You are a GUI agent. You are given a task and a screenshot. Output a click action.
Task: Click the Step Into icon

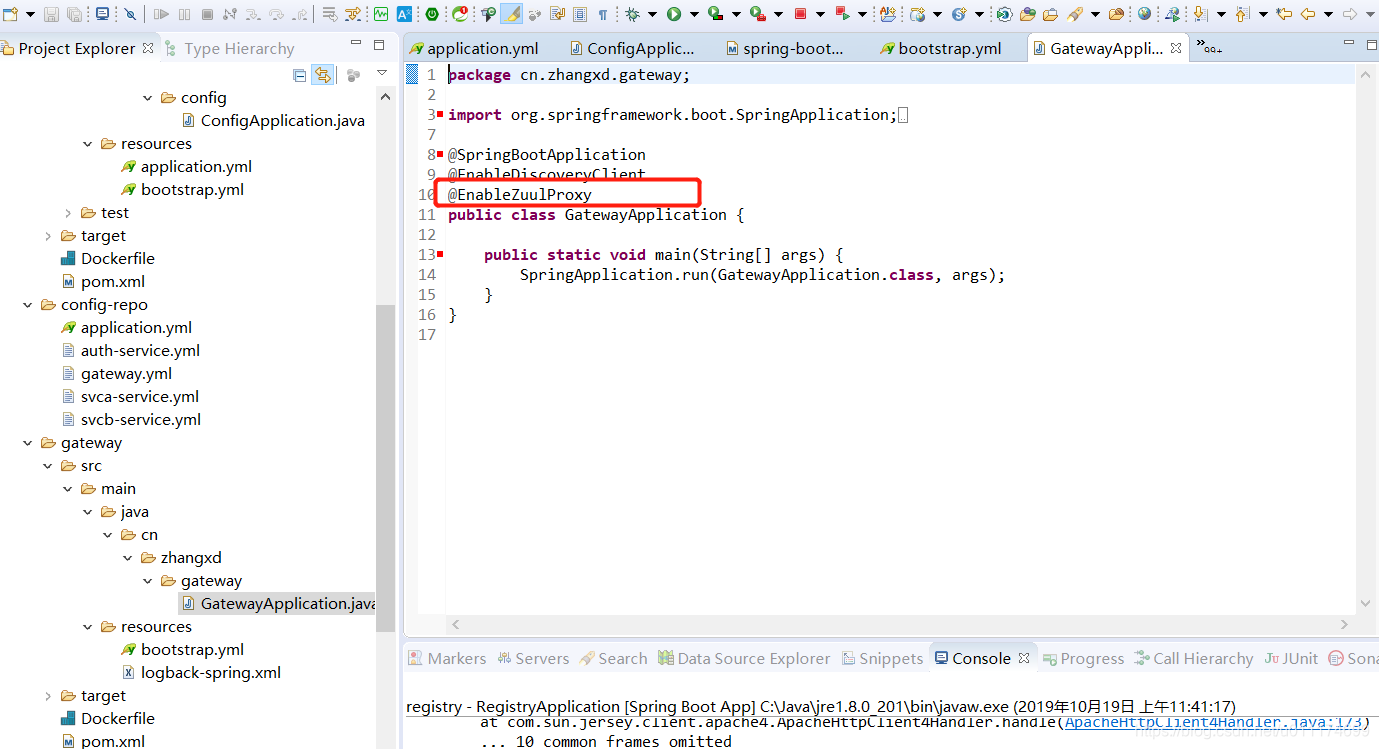(x=253, y=14)
